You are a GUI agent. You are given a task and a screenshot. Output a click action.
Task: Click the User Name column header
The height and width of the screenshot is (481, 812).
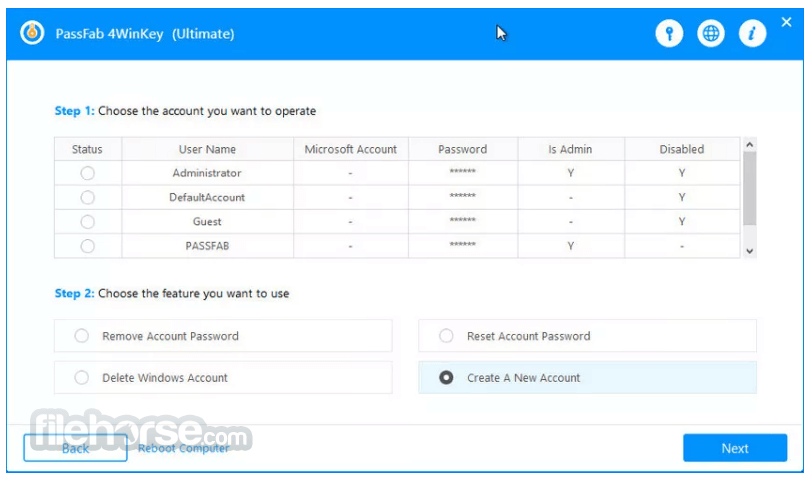coord(207,149)
